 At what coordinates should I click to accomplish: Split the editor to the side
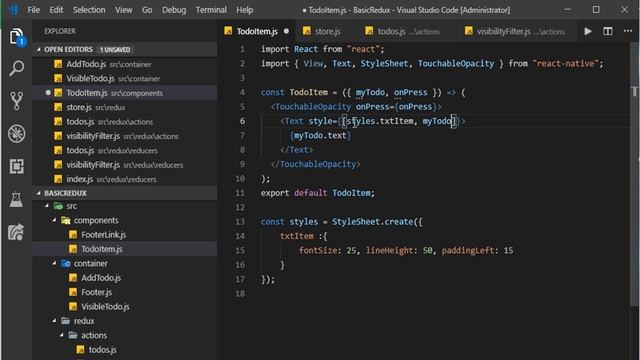[608, 31]
